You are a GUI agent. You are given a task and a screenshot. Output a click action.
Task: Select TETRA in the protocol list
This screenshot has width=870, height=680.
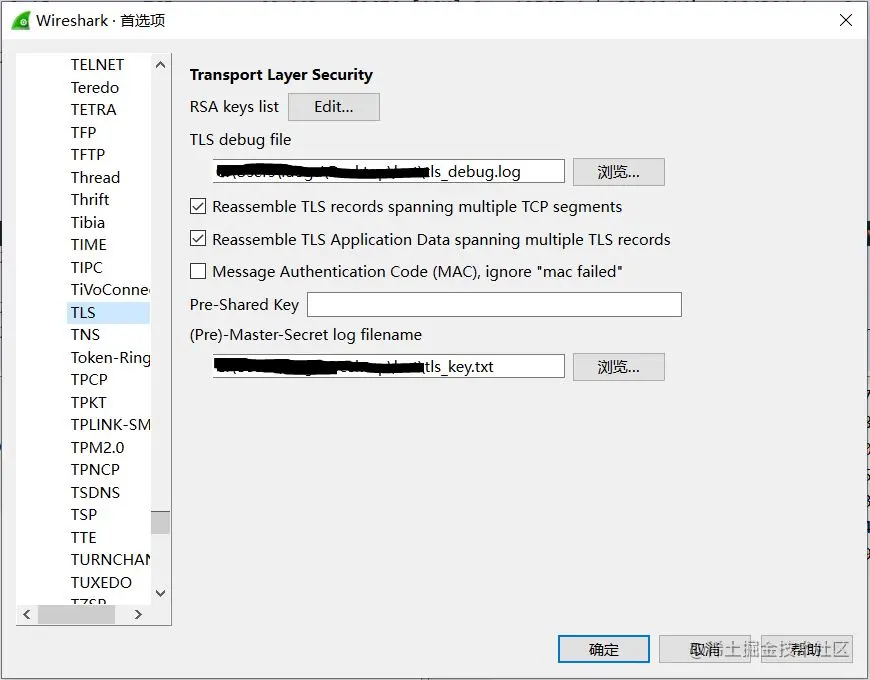pyautogui.click(x=94, y=110)
